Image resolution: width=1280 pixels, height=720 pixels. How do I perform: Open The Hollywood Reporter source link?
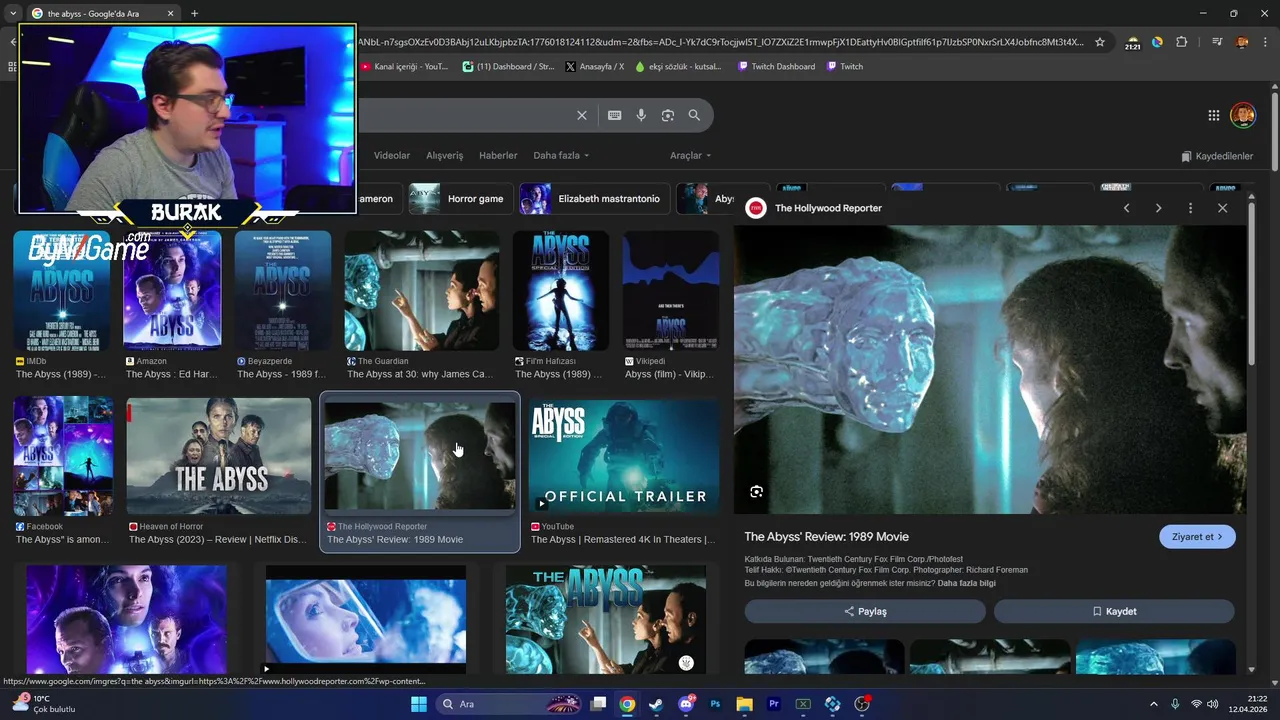pos(828,208)
